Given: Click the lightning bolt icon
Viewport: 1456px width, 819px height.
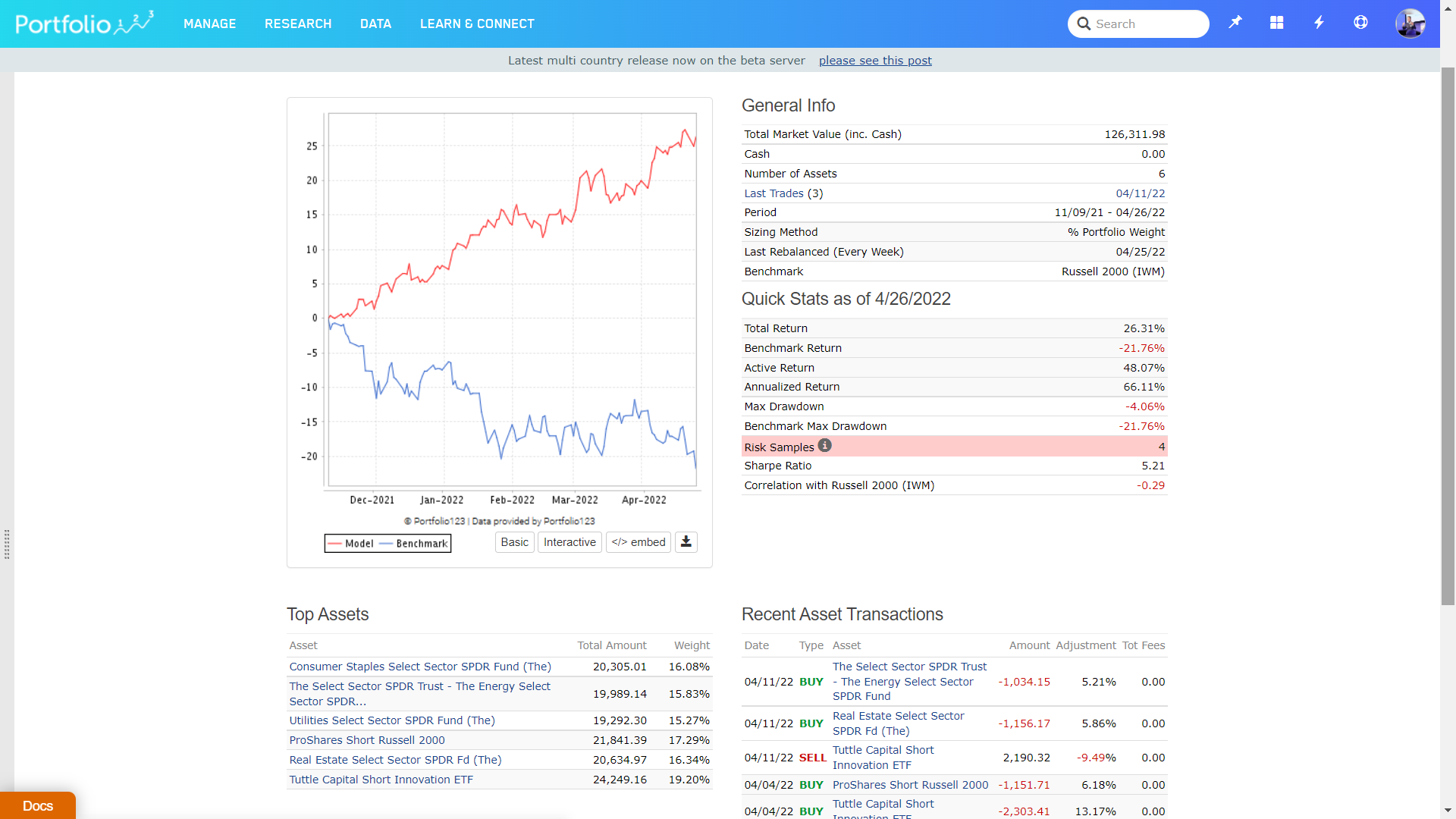Looking at the screenshot, I should pyautogui.click(x=1319, y=23).
